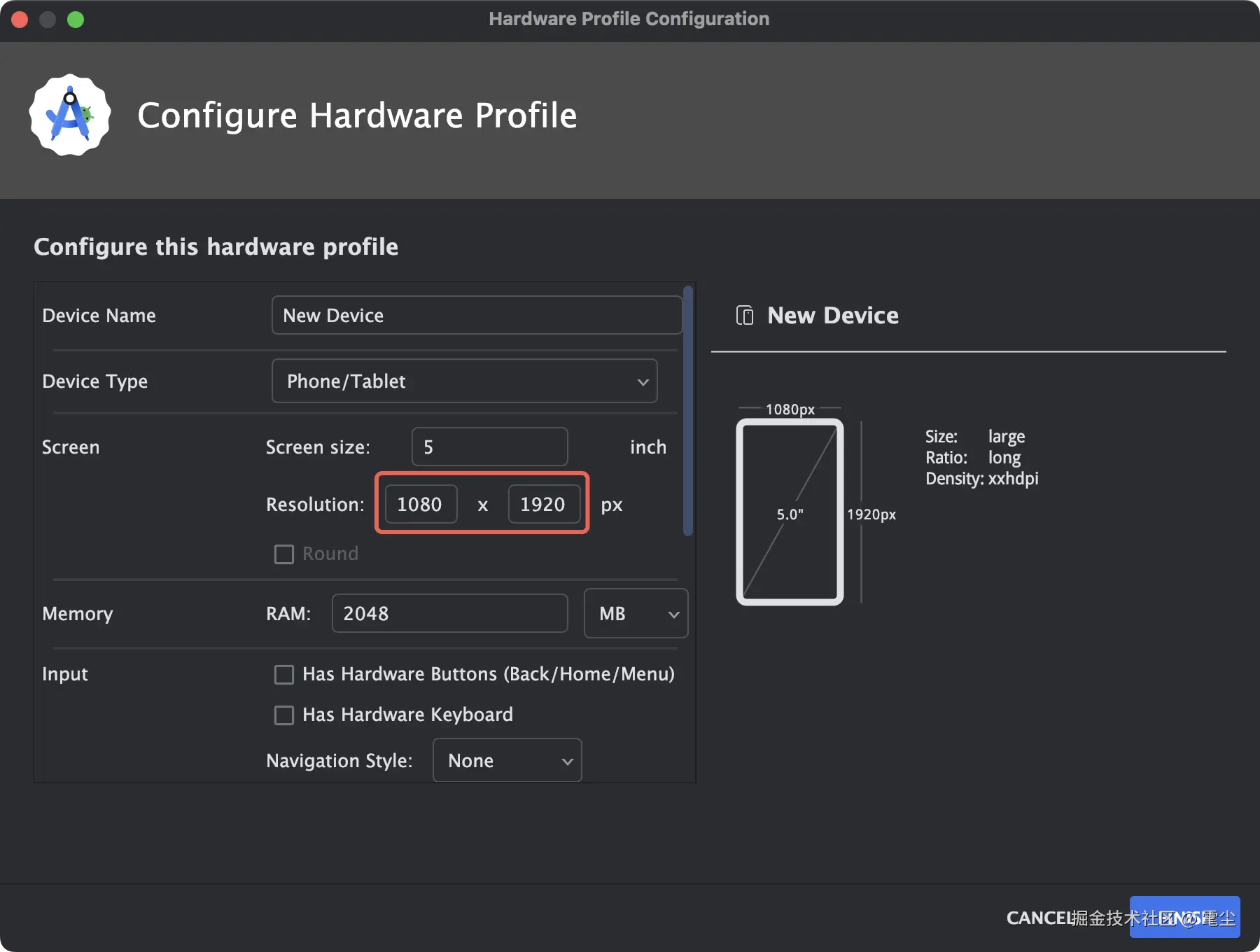Click the device icon beside New Device

coord(745,316)
